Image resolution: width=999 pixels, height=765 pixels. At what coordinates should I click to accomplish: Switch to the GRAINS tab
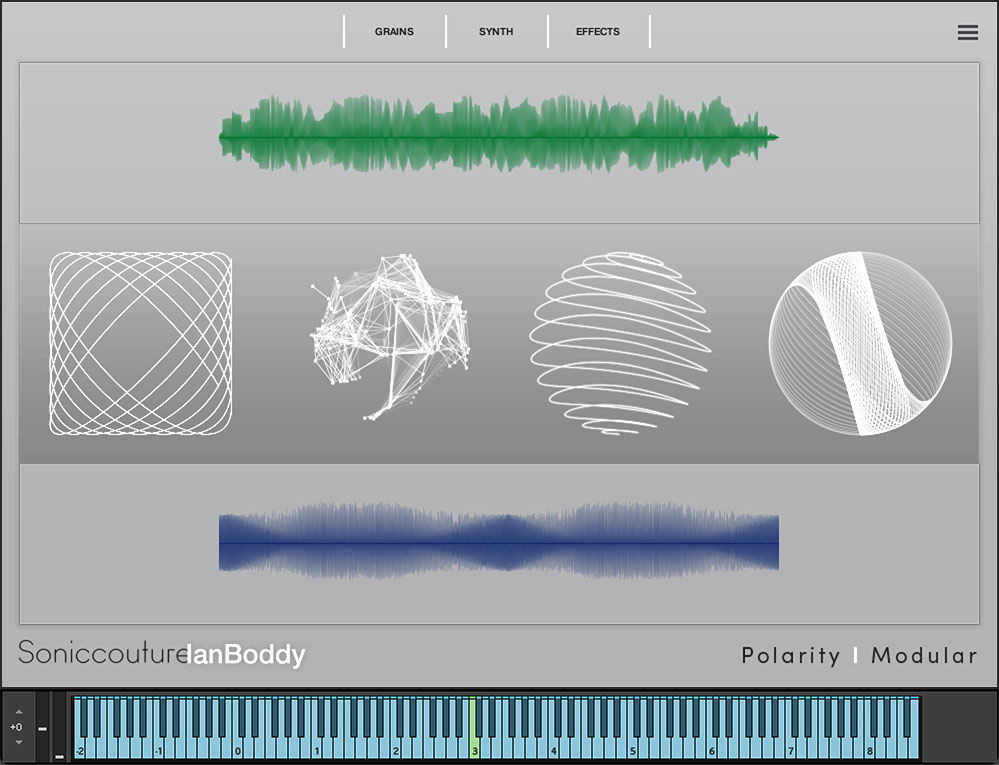[394, 32]
